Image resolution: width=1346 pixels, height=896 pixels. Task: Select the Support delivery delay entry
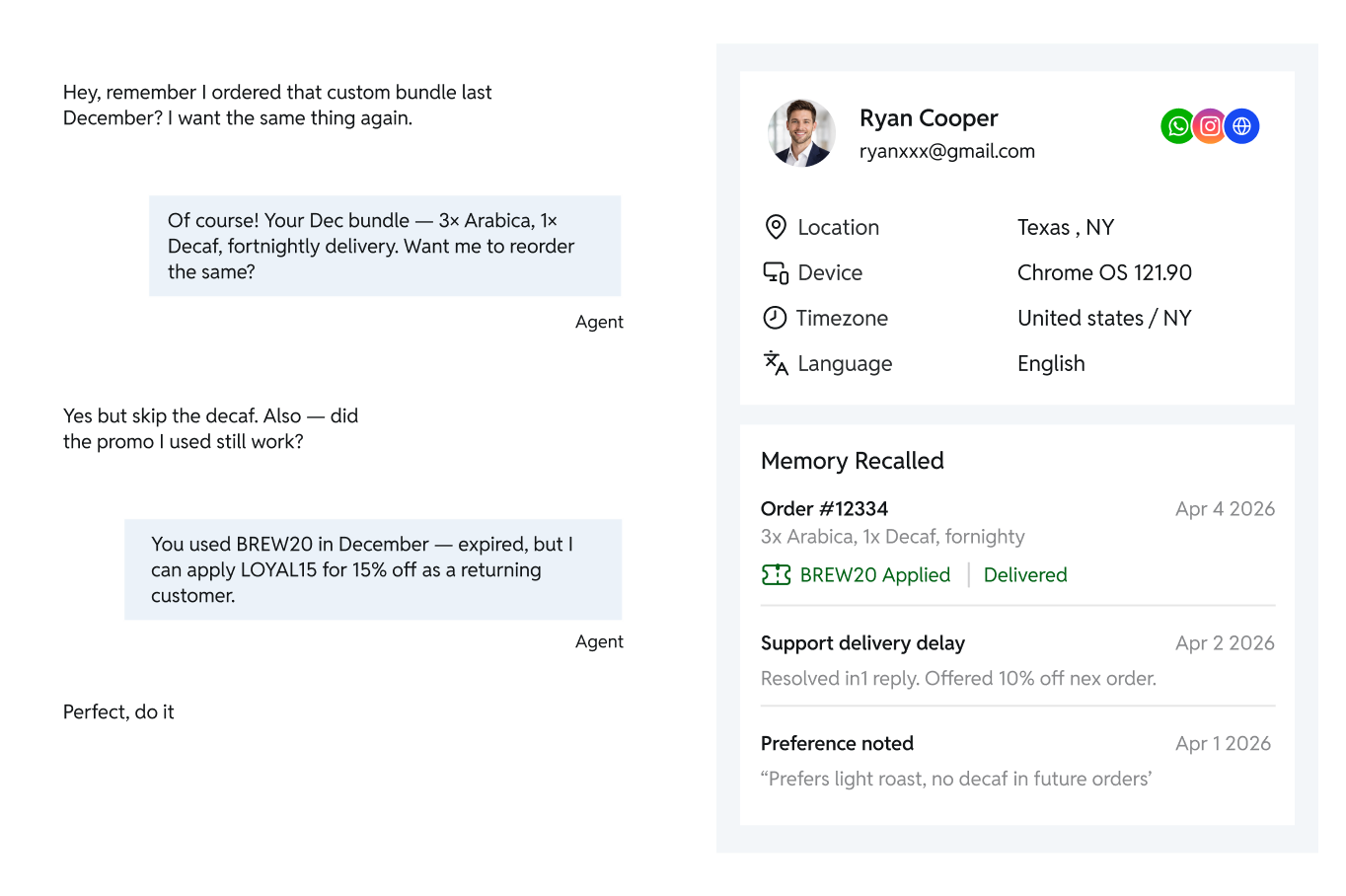tap(862, 643)
